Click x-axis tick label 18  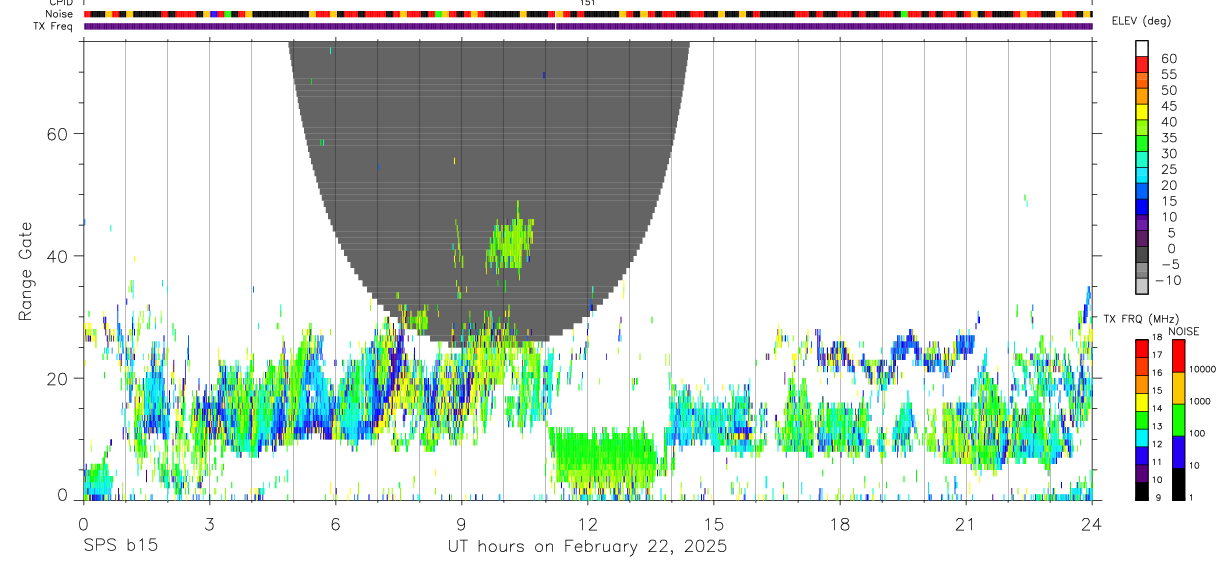tap(839, 525)
